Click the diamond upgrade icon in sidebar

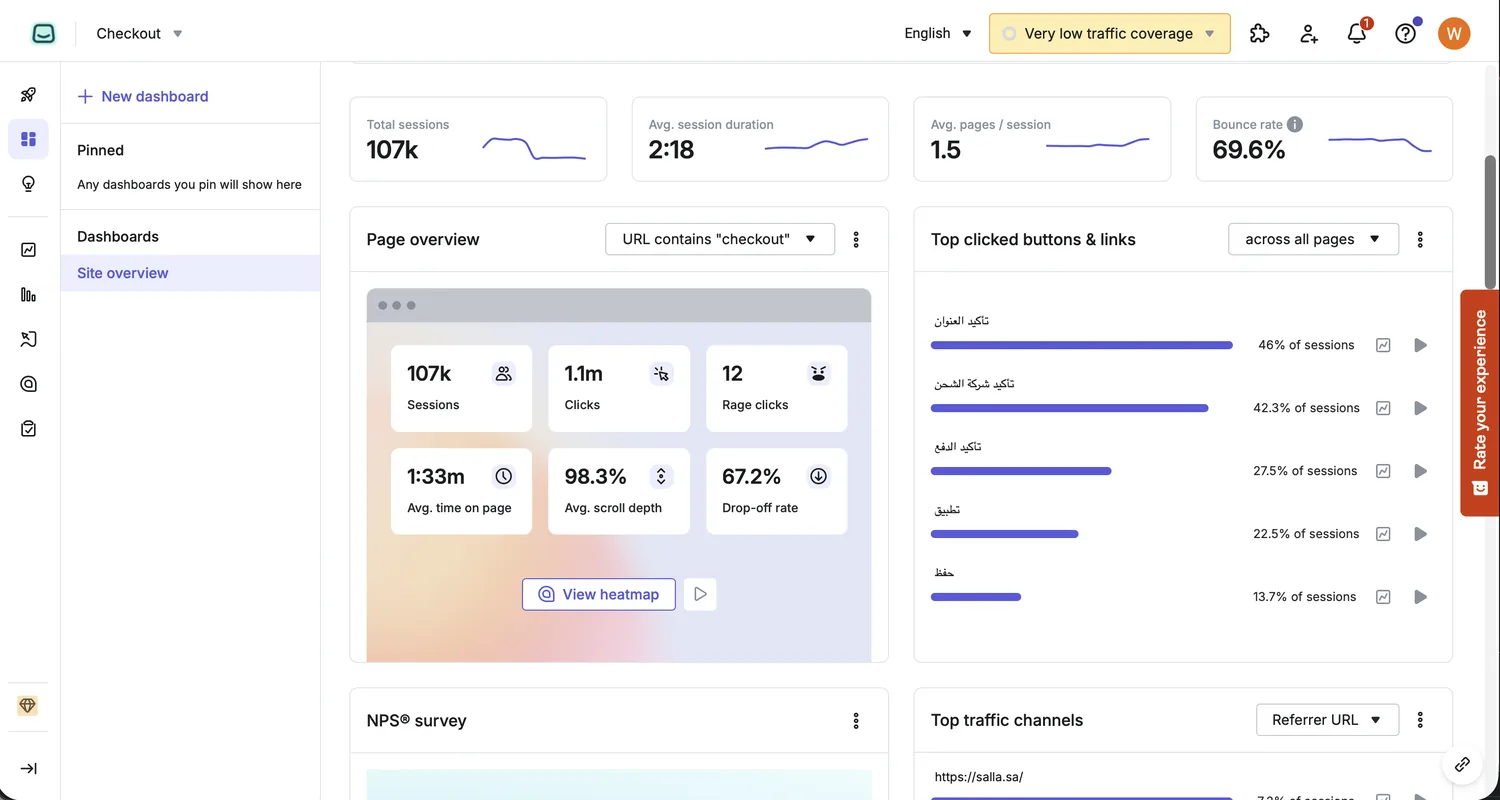coord(28,706)
